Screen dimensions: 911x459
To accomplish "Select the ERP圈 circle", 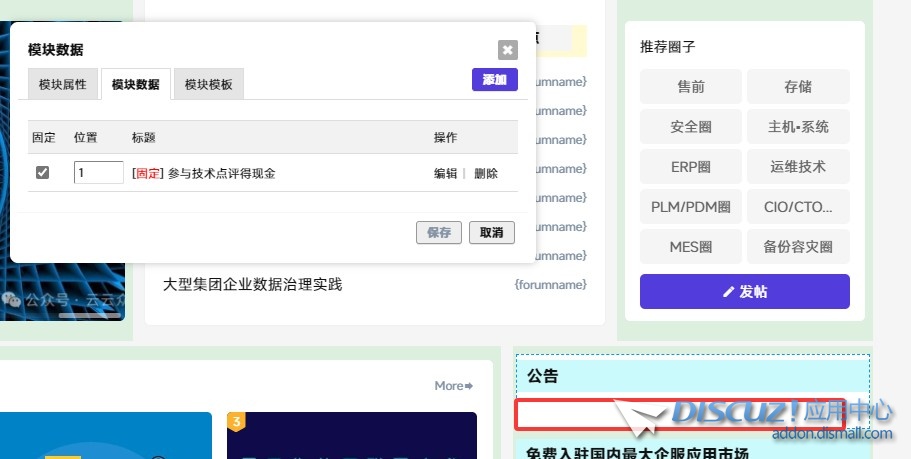I will [x=691, y=167].
